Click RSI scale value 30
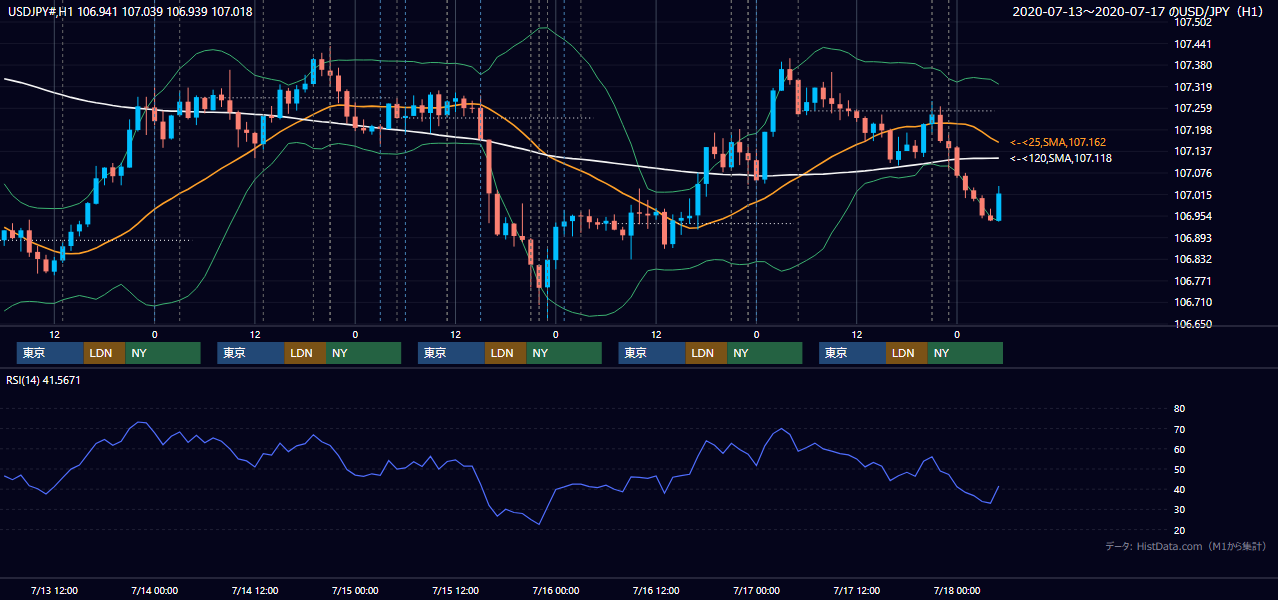 pyautogui.click(x=1180, y=509)
